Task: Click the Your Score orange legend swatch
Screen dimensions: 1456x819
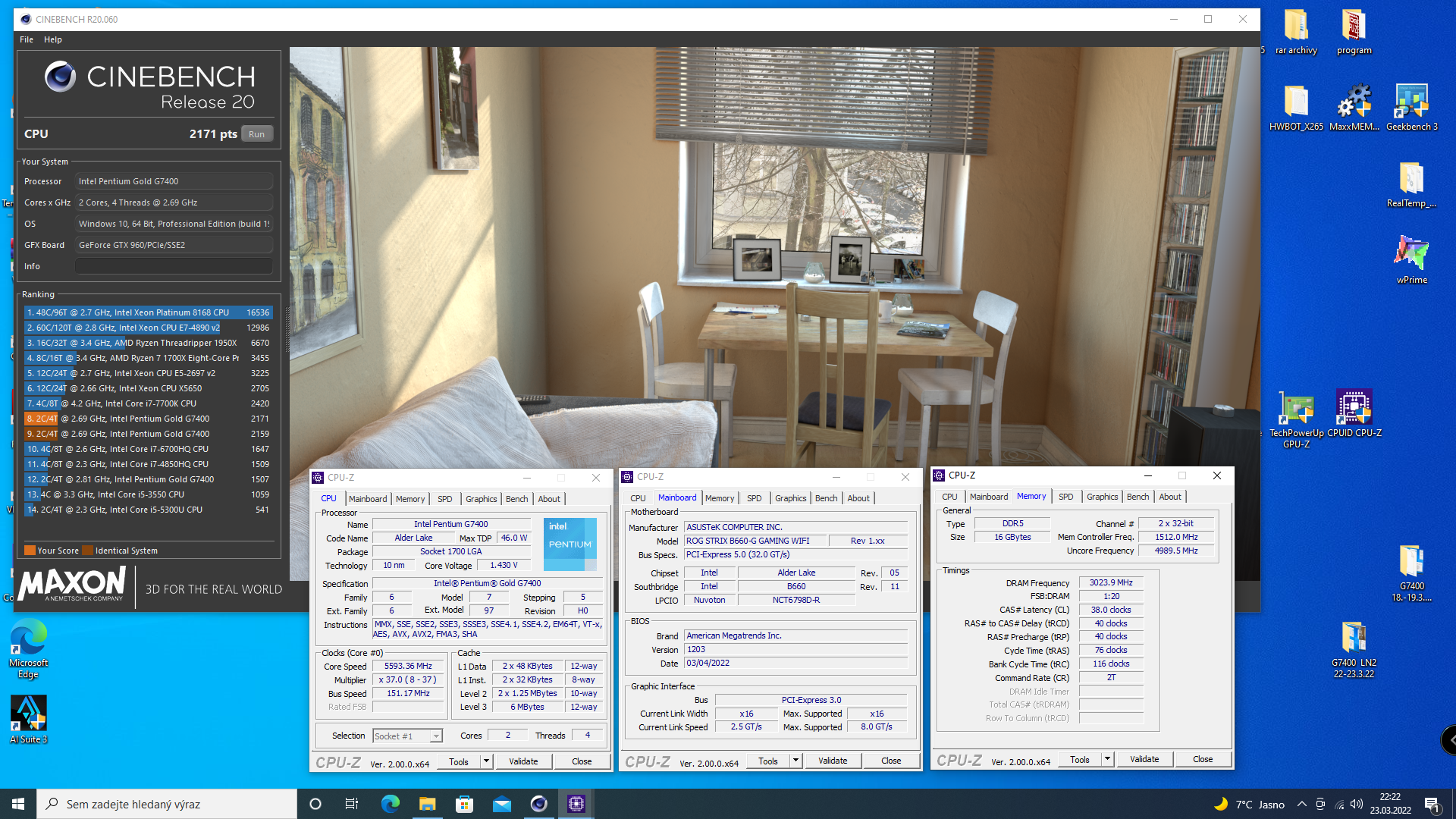Action: [30, 551]
